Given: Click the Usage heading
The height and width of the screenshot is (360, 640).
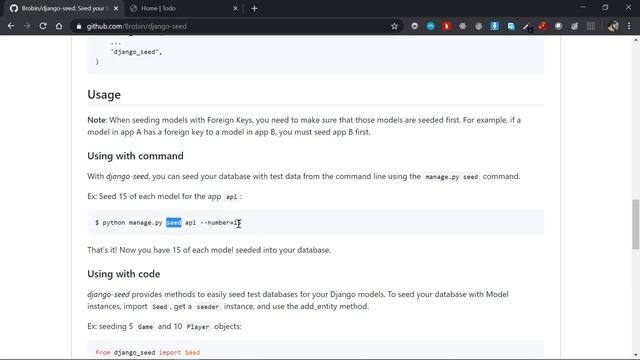Looking at the screenshot, I should (x=104, y=95).
